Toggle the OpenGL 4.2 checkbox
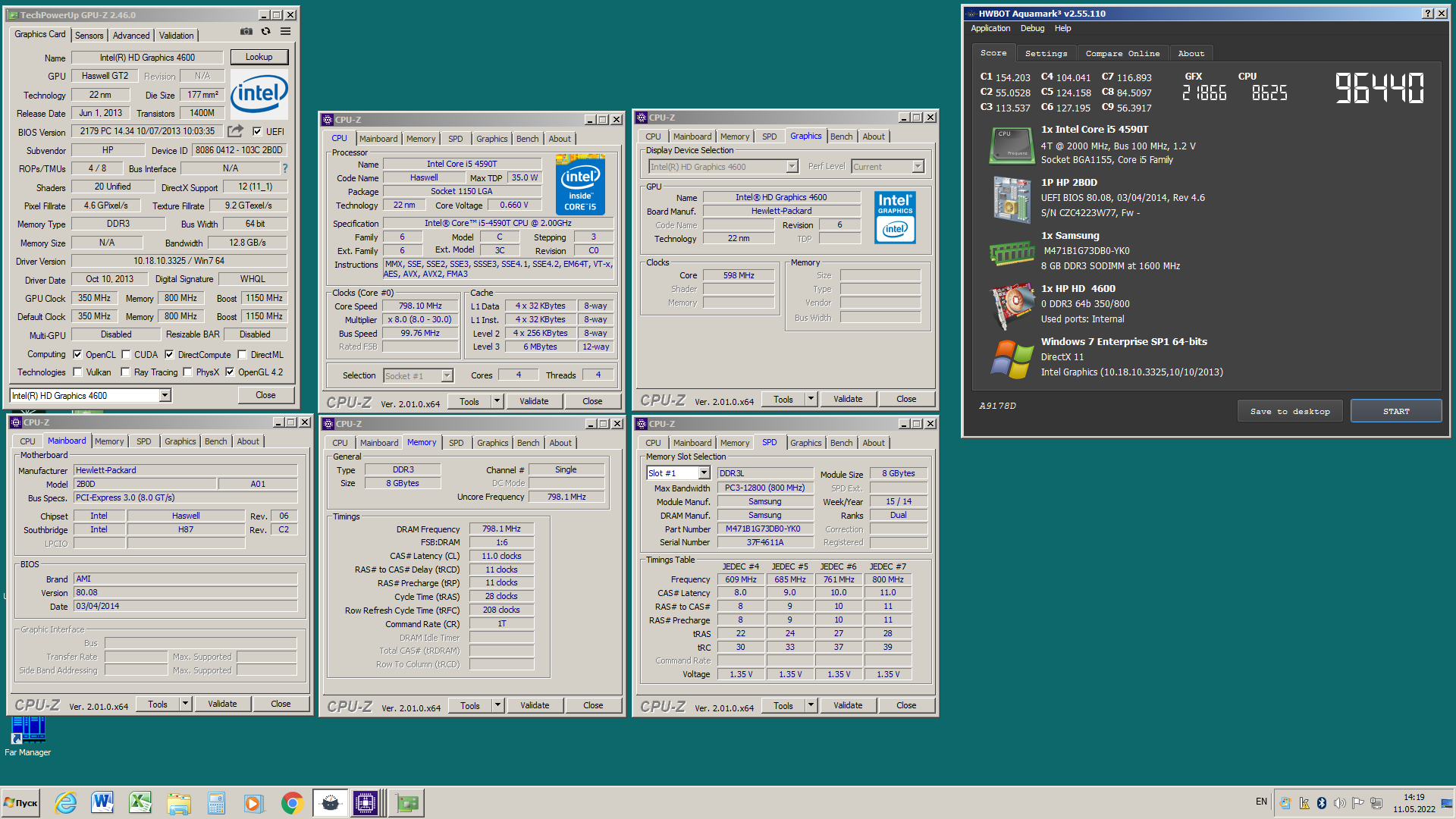The image size is (1456, 819). 230,372
